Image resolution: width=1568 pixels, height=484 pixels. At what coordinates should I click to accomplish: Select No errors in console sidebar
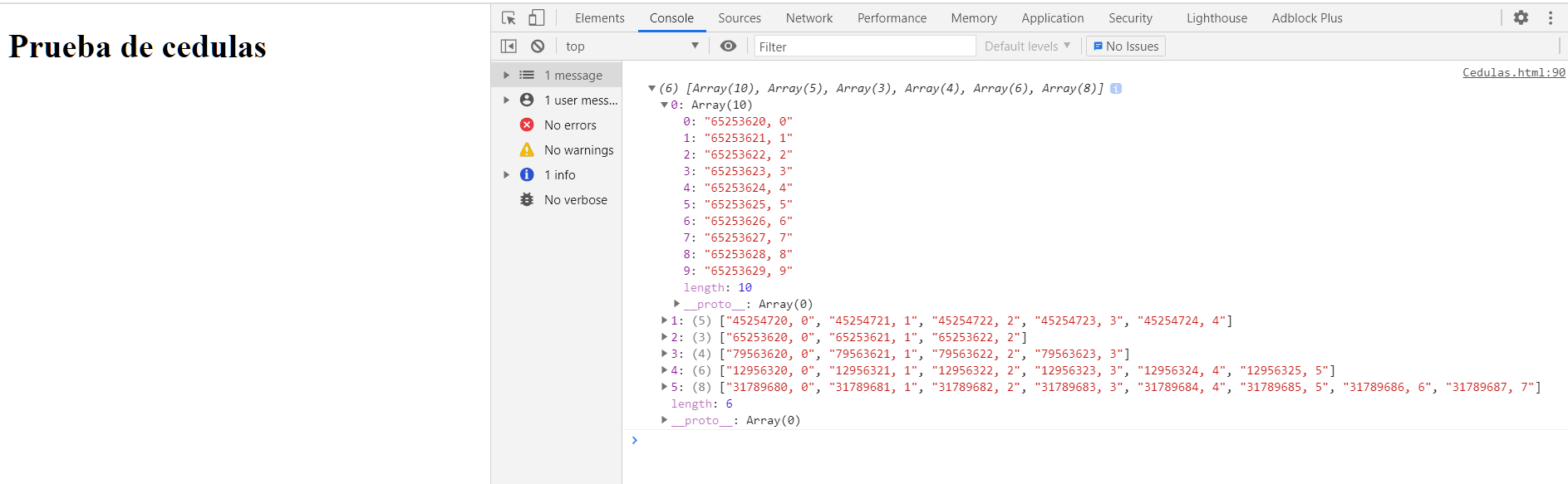point(557,125)
